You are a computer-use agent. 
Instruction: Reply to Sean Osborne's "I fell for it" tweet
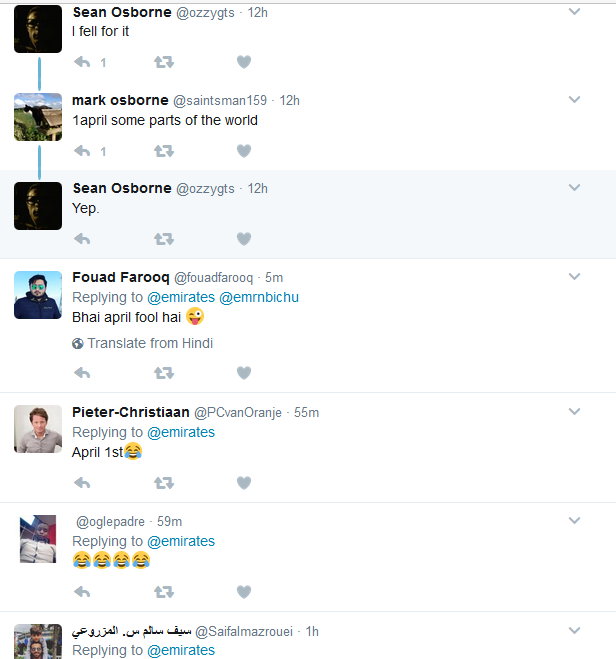pyautogui.click(x=82, y=63)
